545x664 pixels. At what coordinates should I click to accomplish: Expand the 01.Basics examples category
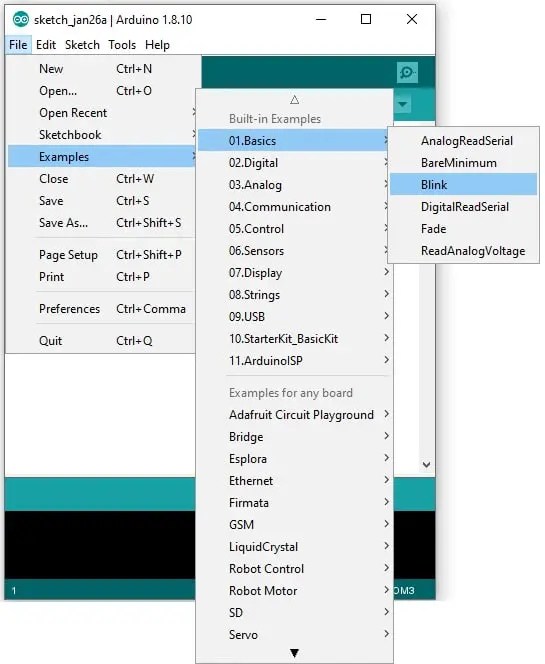point(294,141)
